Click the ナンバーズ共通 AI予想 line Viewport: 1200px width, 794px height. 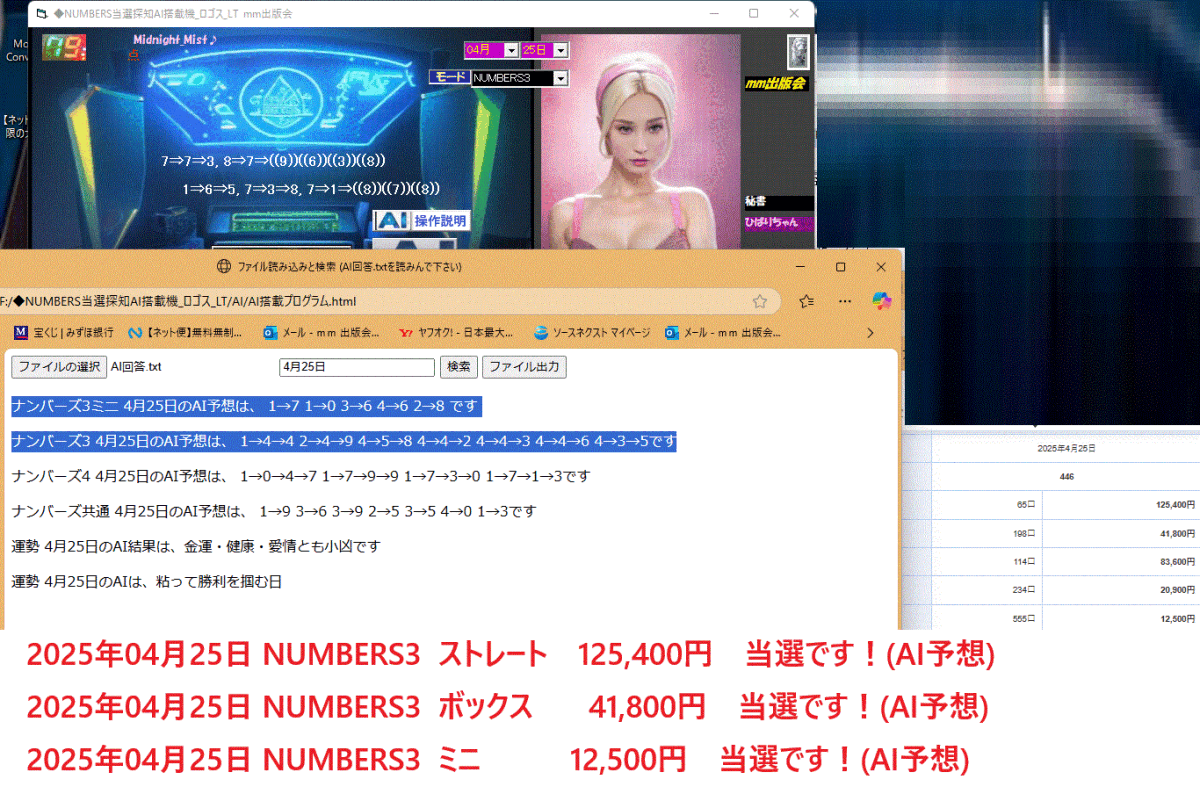(274, 511)
